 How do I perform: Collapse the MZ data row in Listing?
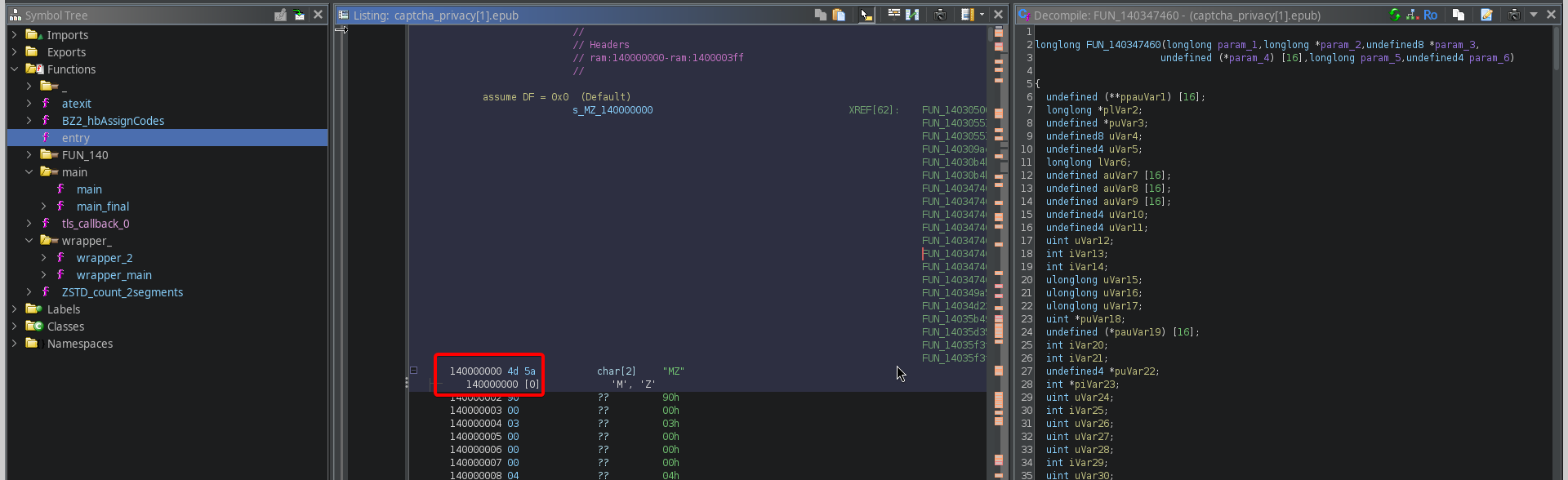(413, 371)
